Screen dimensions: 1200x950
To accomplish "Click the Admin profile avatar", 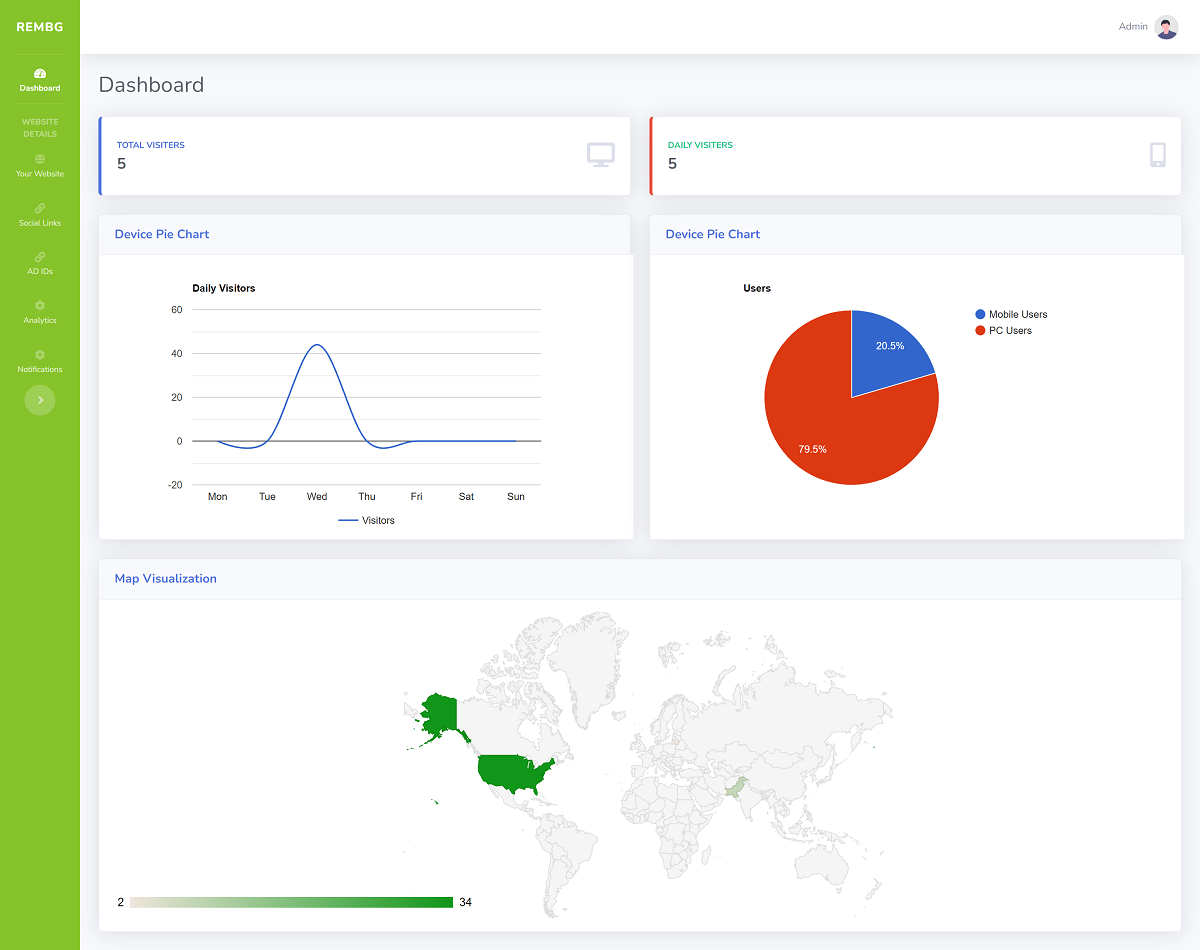I will click(x=1166, y=27).
